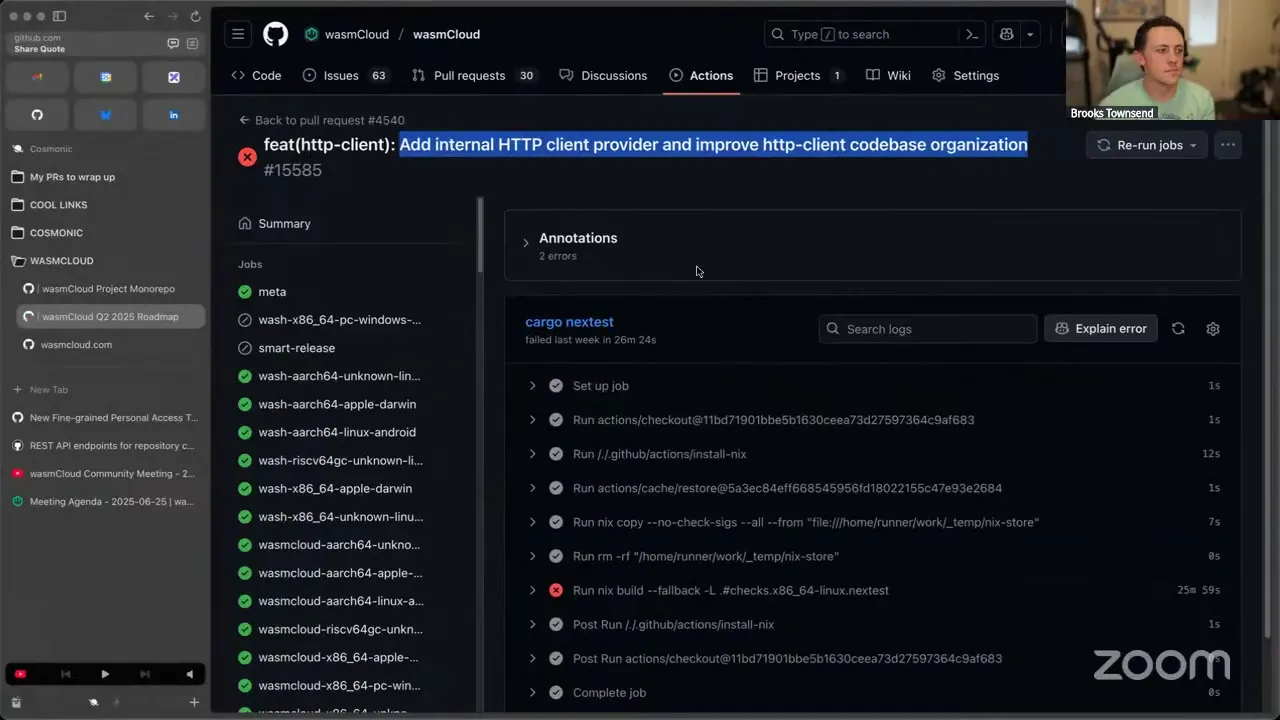Image resolution: width=1280 pixels, height=720 pixels.
Task: Click the Share Quote speech-bubble icon
Action: [173, 43]
